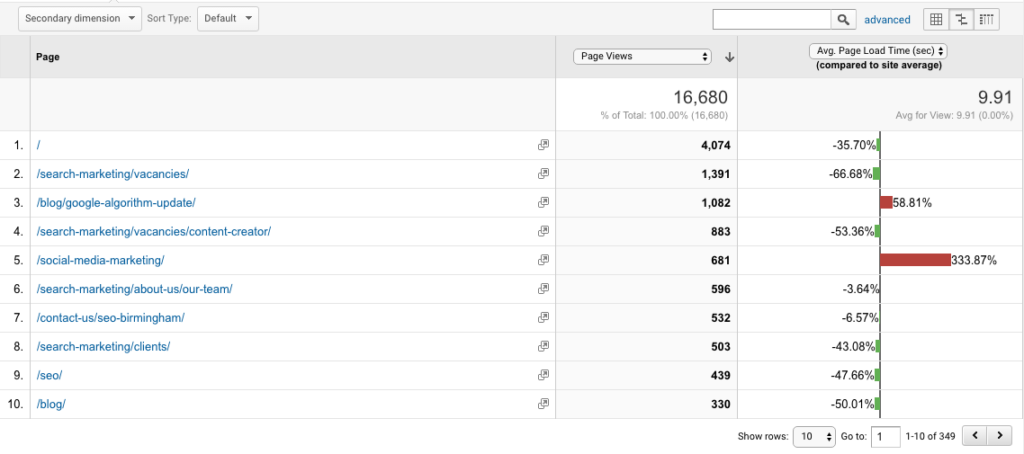Sort descending via Page Views arrow

coord(729,57)
